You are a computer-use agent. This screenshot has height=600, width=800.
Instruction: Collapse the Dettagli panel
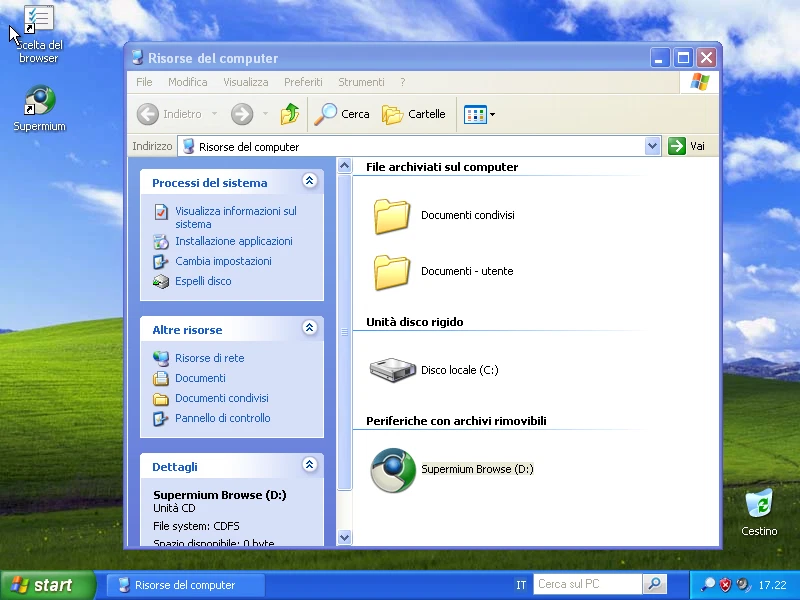pyautogui.click(x=310, y=465)
